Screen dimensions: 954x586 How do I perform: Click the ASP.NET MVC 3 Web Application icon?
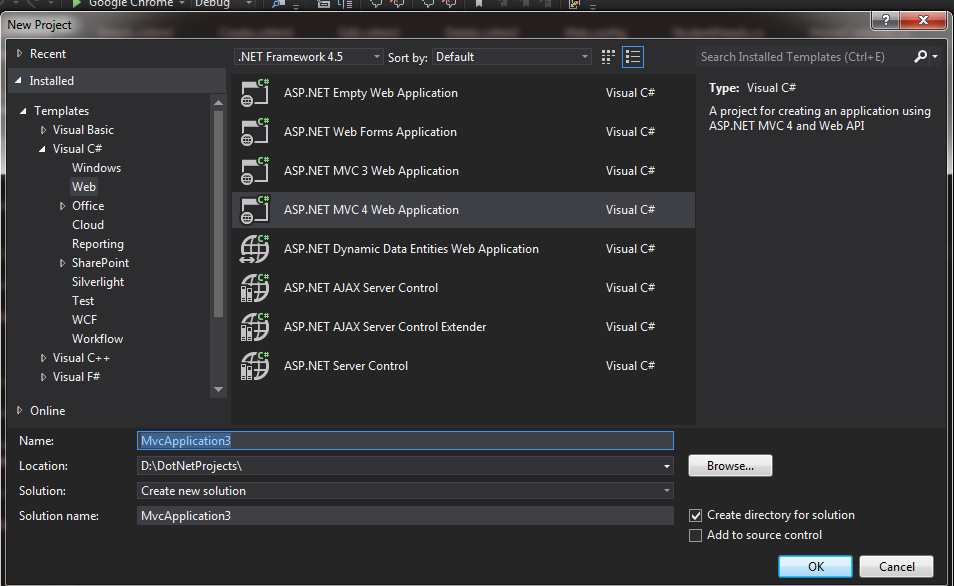point(253,170)
